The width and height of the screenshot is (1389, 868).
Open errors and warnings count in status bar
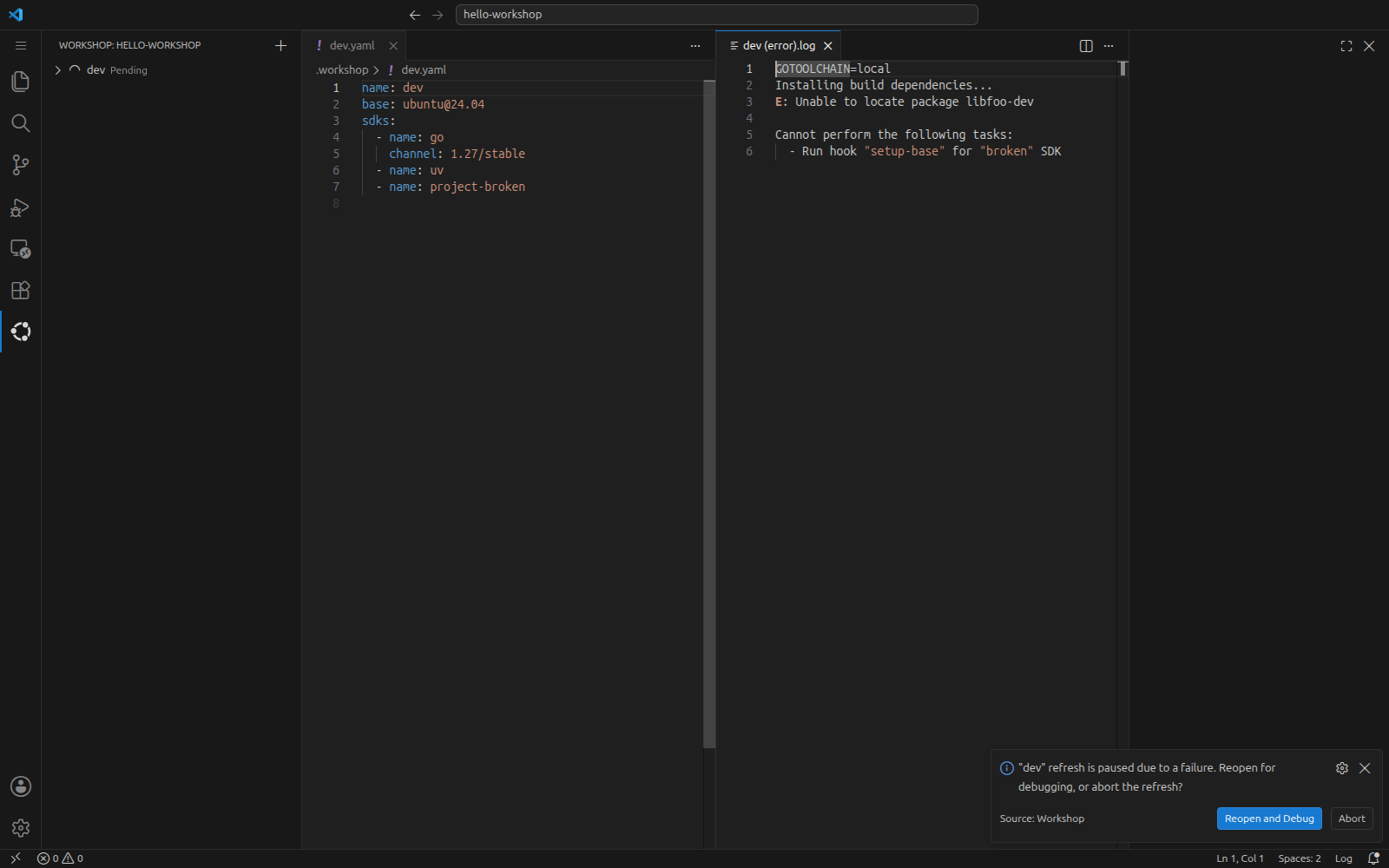60,858
